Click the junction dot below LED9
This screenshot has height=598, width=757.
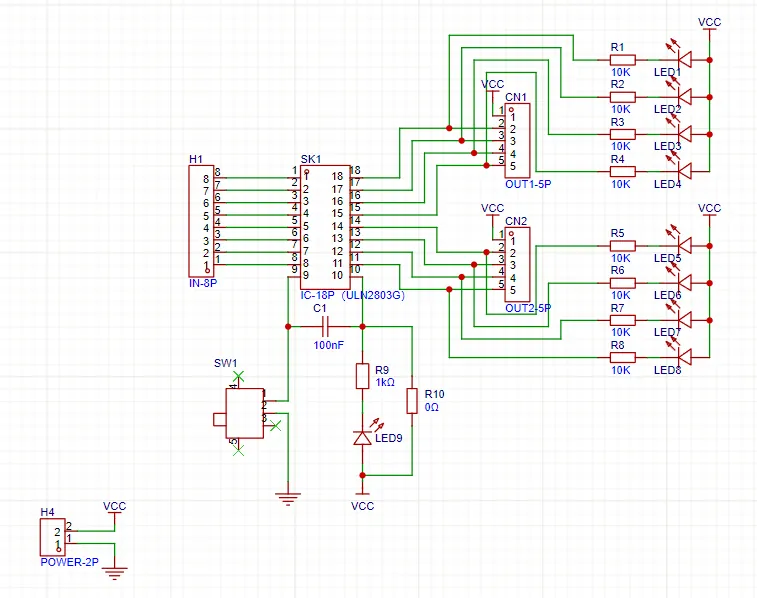[x=363, y=475]
